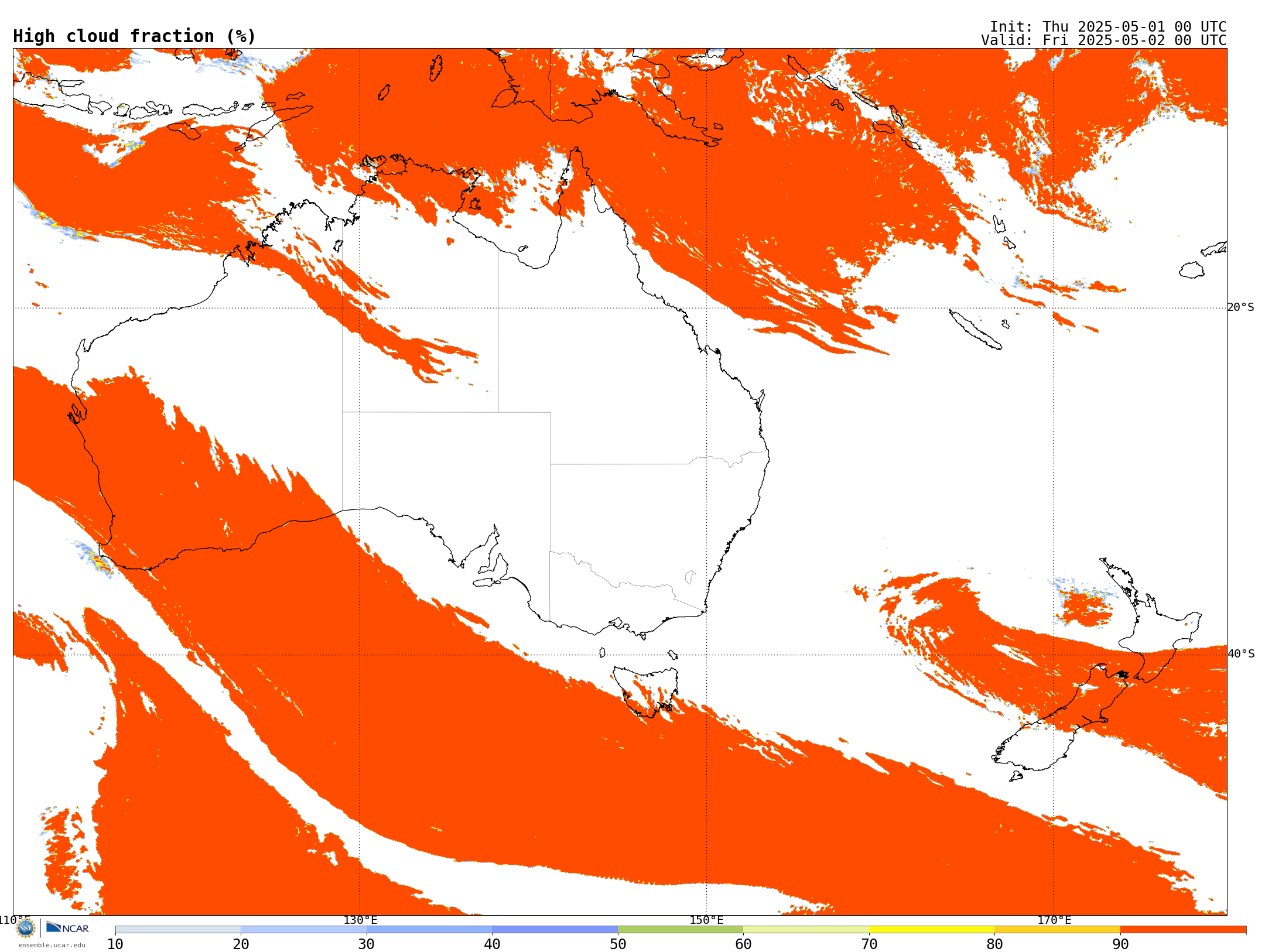Click the colorbar tick label 60
Image resolution: width=1265 pixels, height=952 pixels.
(x=743, y=944)
